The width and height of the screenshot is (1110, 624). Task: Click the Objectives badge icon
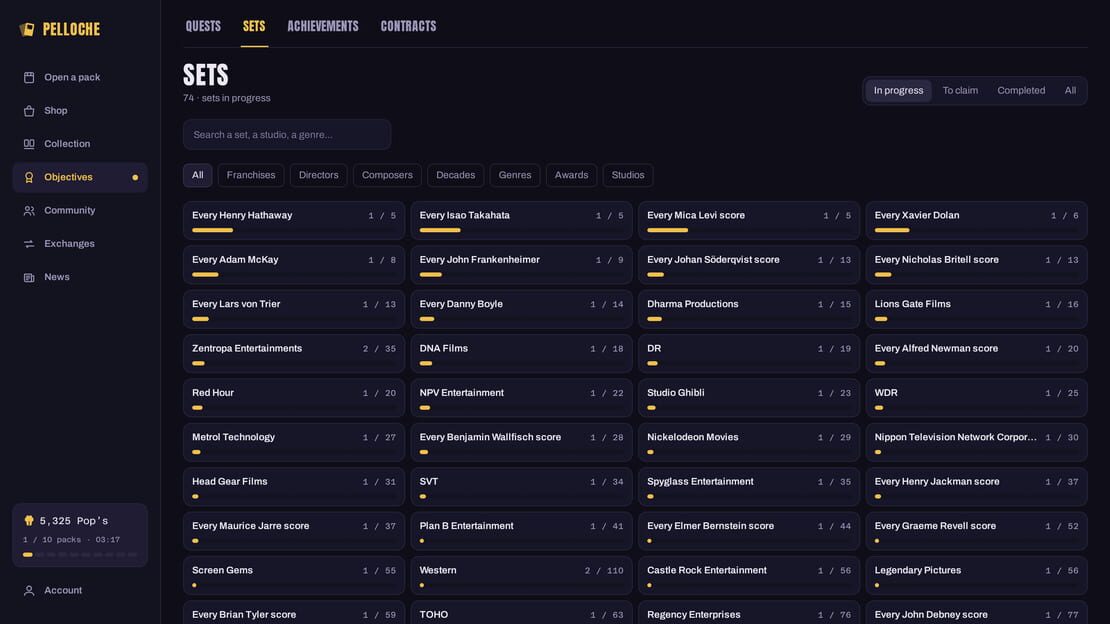(29, 177)
